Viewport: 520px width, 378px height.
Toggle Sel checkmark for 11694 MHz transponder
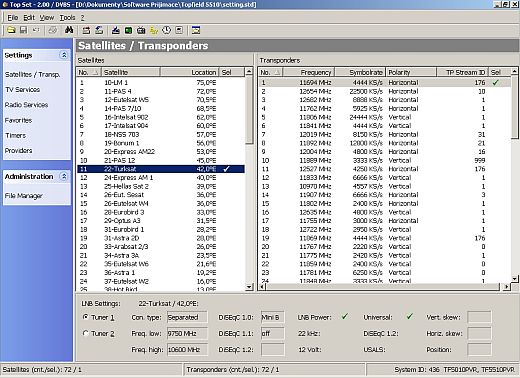pos(496,83)
